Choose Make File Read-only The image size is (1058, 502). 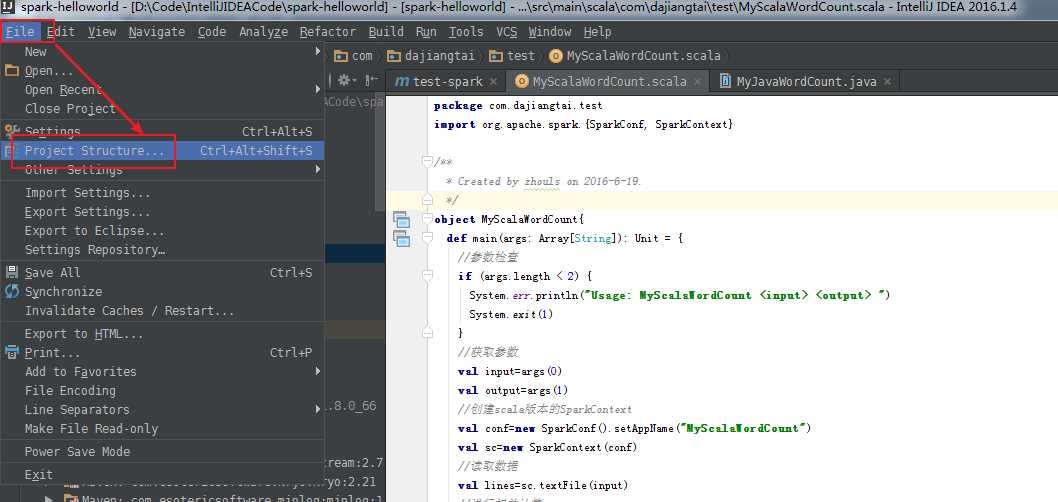coord(163,428)
